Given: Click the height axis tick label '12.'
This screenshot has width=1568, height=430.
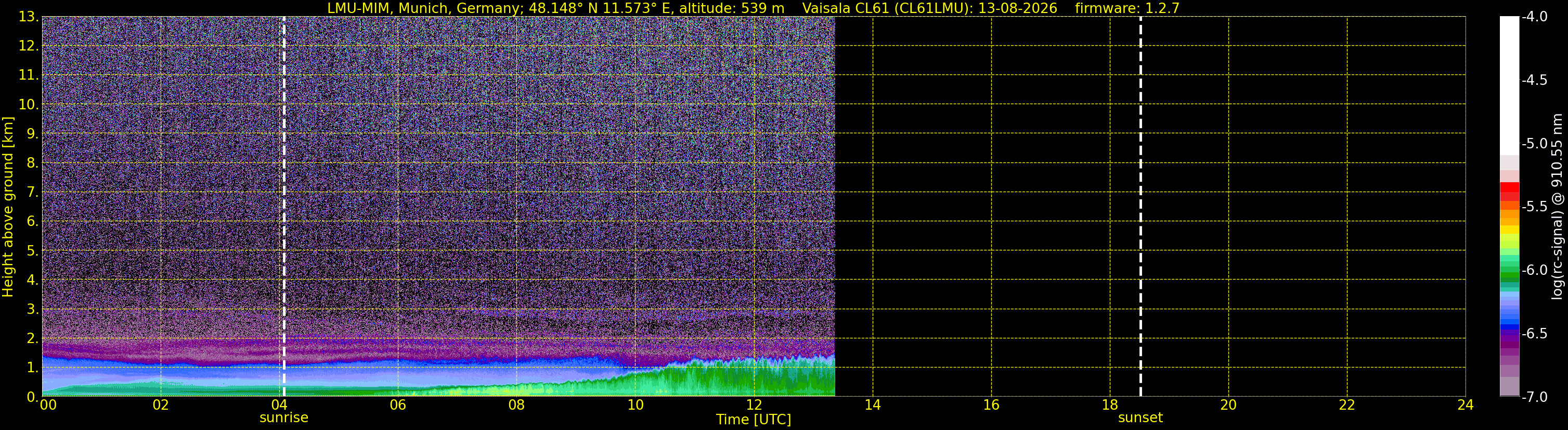Looking at the screenshot, I should pyautogui.click(x=29, y=46).
